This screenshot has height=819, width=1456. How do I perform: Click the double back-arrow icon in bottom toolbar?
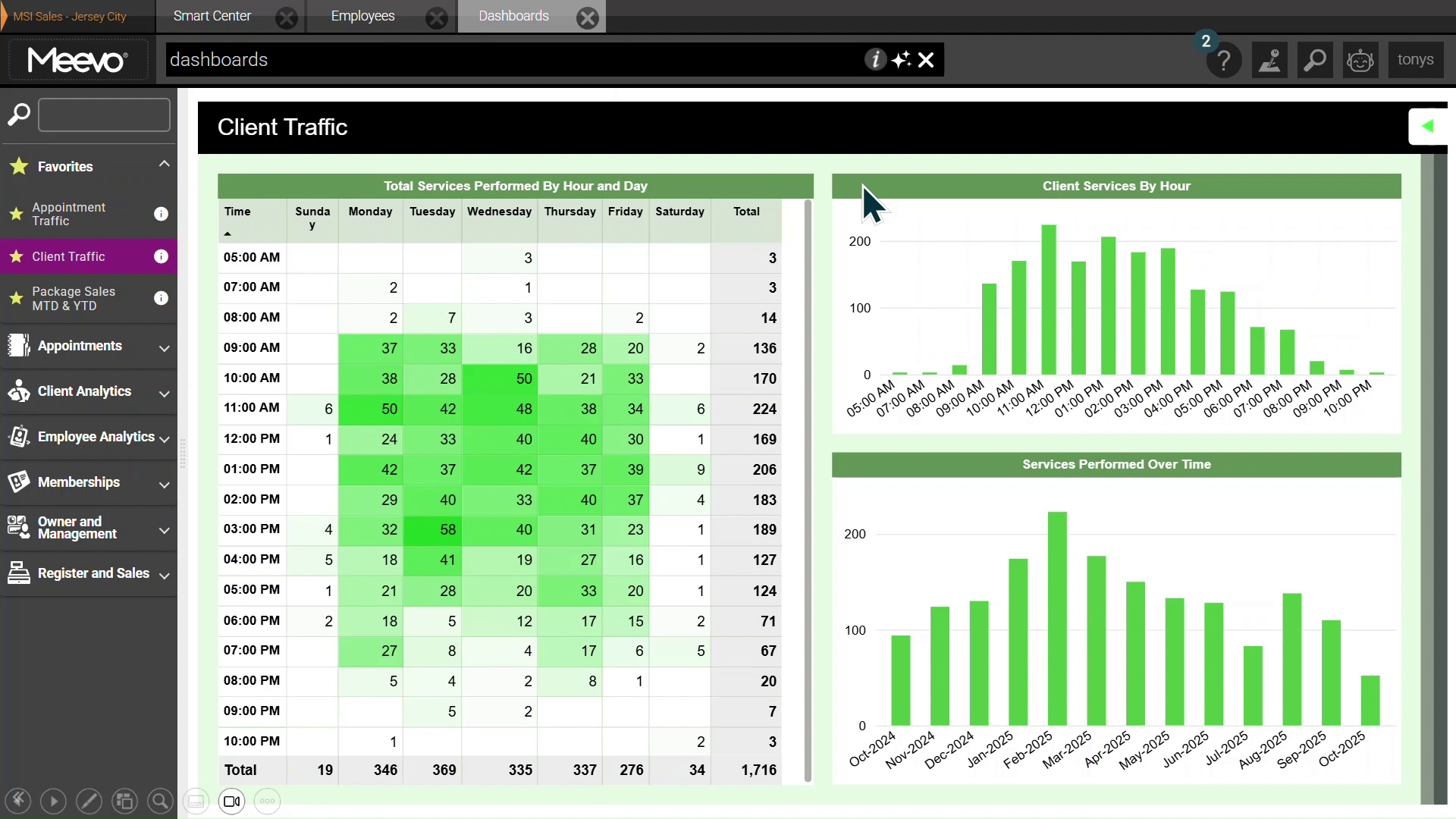pos(18,801)
